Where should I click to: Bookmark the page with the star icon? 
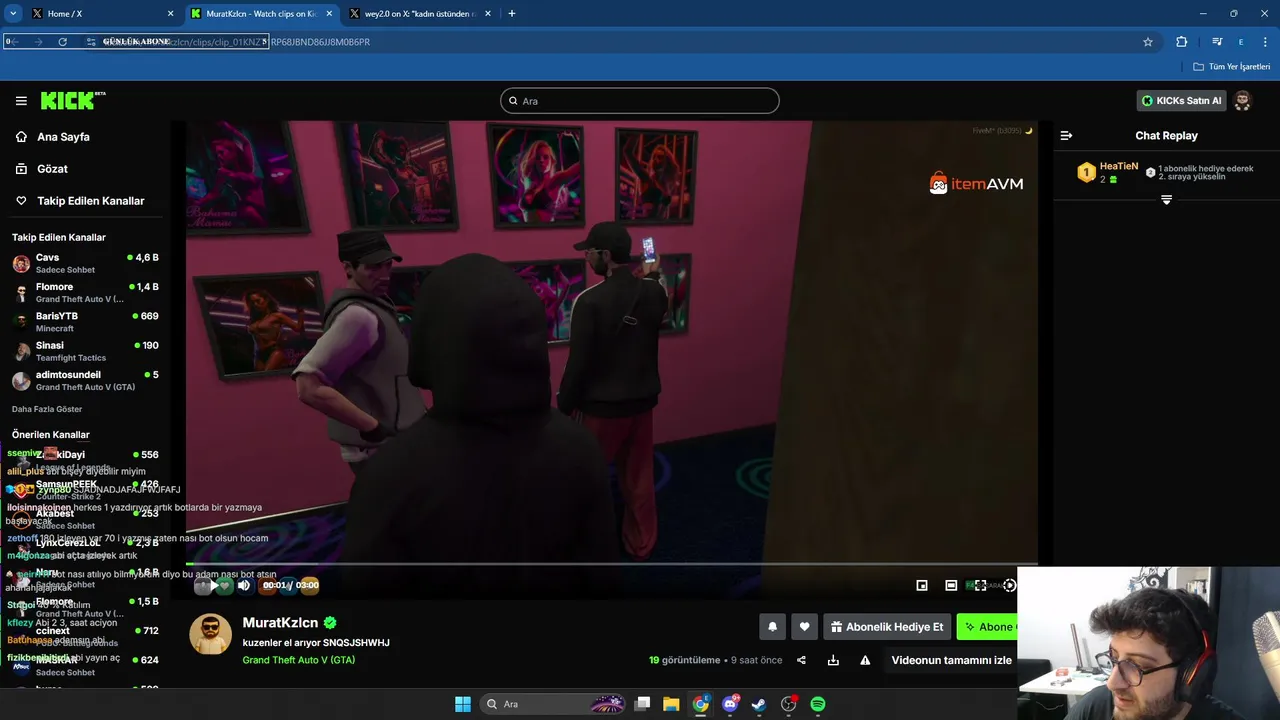pos(1148,42)
